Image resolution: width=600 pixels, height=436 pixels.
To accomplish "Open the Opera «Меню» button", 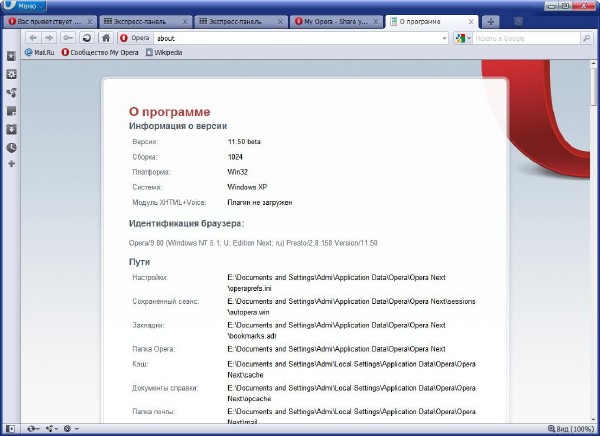I will click(x=22, y=6).
